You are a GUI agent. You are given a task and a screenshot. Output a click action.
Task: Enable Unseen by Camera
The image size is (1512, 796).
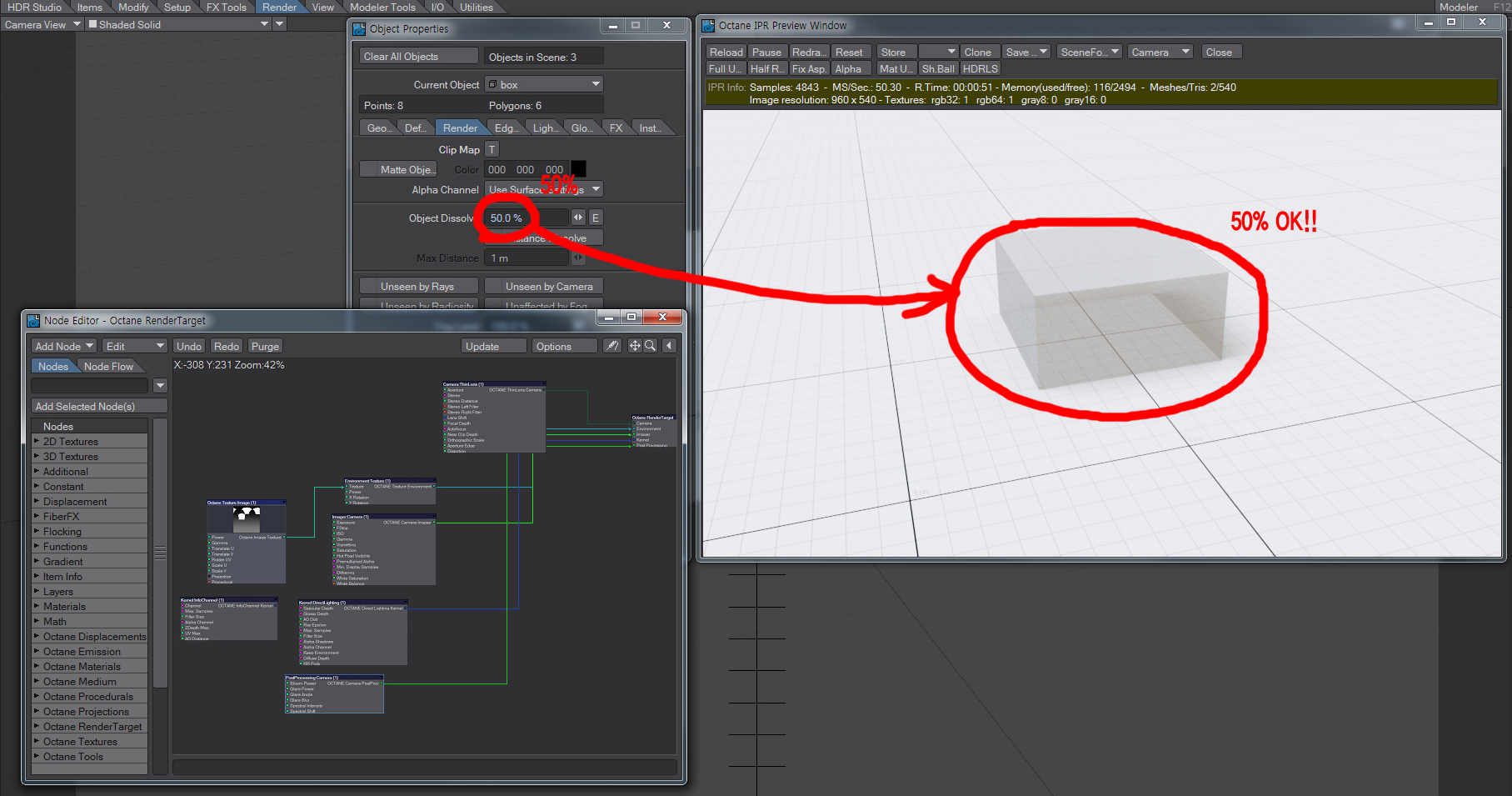(x=543, y=286)
